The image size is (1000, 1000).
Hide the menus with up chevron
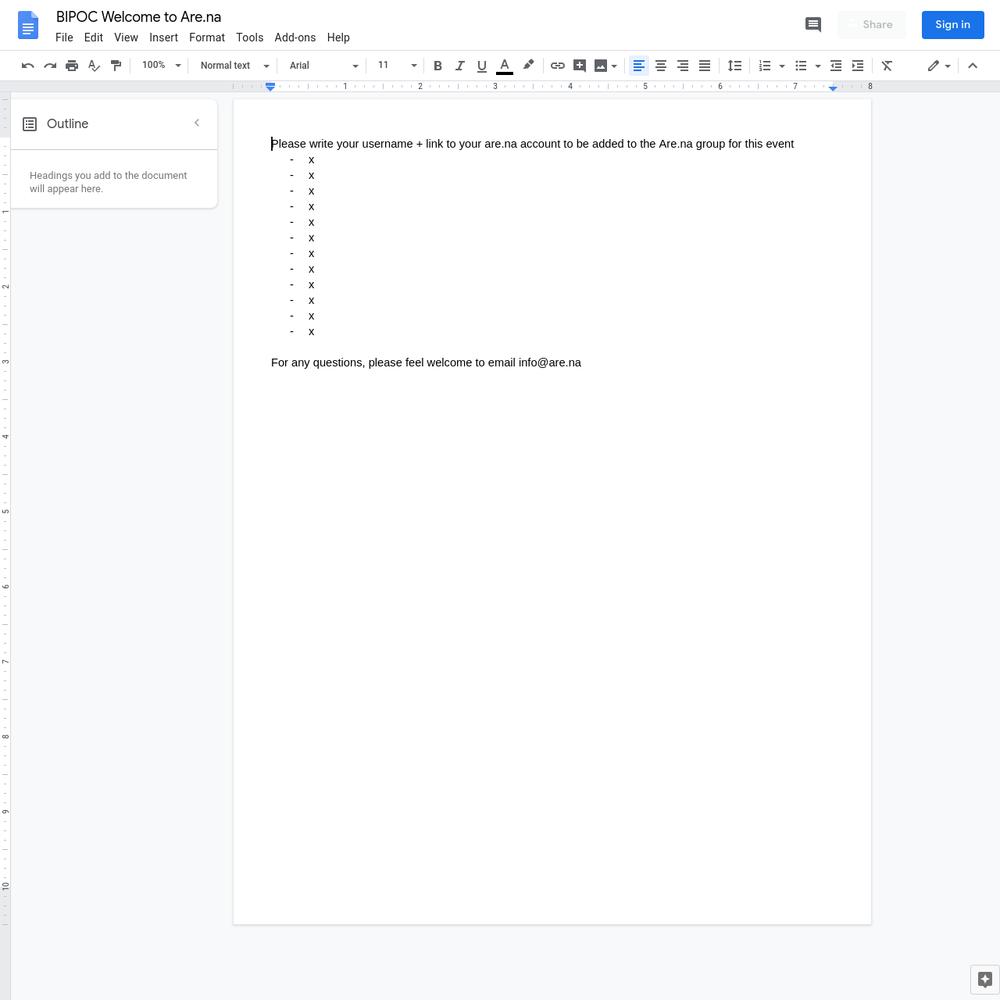click(x=973, y=66)
